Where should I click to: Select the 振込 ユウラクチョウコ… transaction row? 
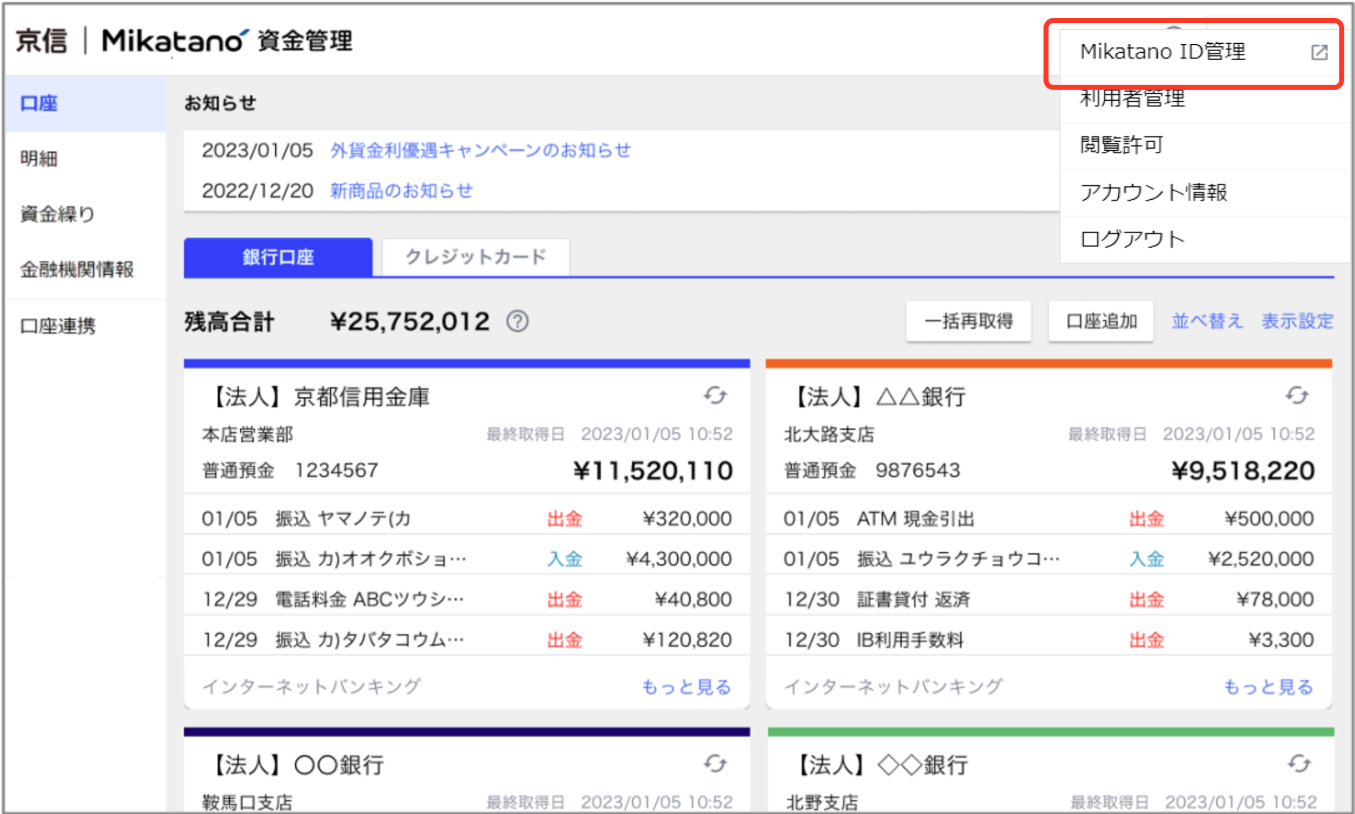click(x=1049, y=559)
